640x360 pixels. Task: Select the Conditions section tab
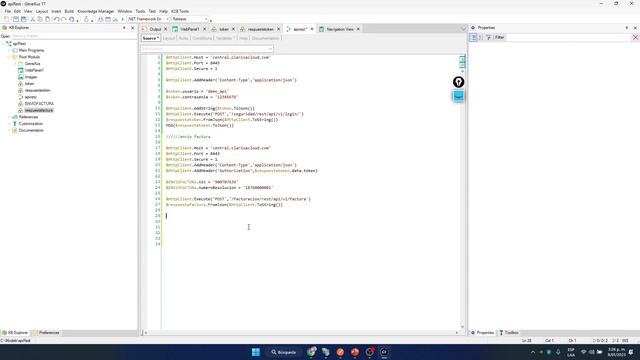coord(202,38)
